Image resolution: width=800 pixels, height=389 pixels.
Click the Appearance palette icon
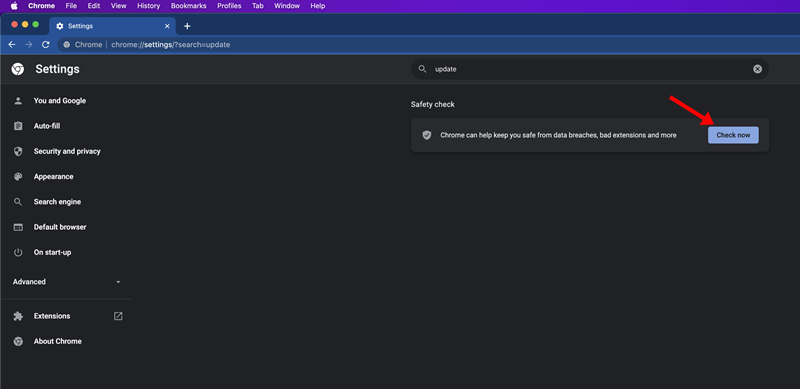point(18,177)
